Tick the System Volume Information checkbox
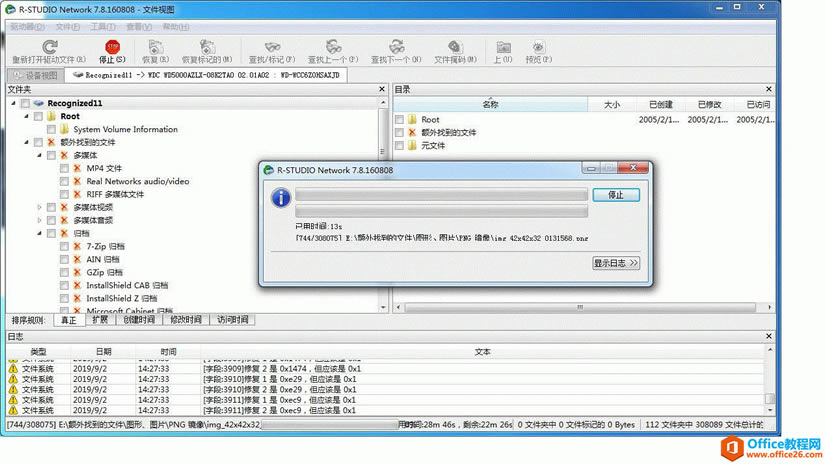This screenshot has width=826, height=465. 51,129
